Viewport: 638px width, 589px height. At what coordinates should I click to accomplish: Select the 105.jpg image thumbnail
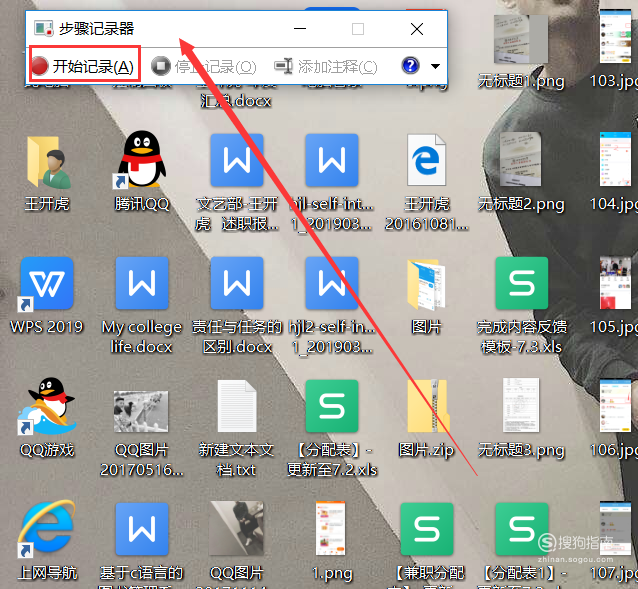(x=615, y=282)
